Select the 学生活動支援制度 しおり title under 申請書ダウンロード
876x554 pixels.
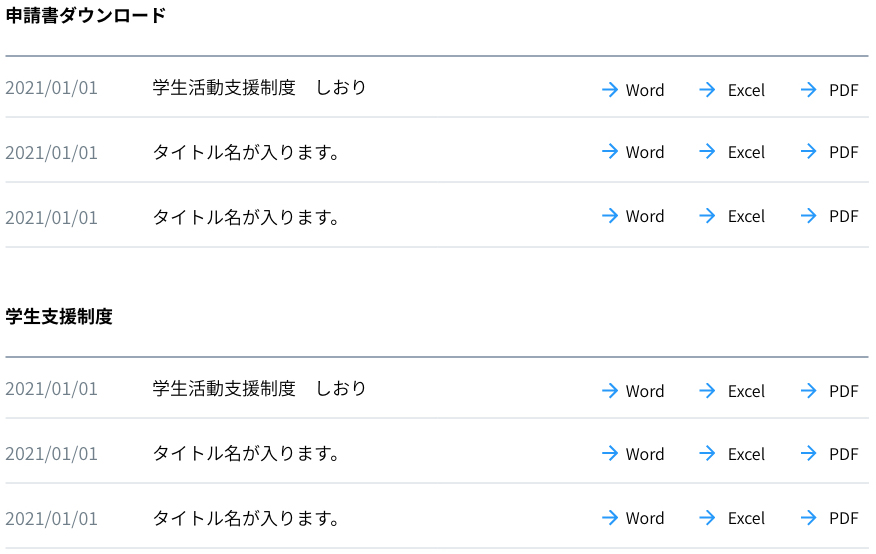[x=259, y=88]
